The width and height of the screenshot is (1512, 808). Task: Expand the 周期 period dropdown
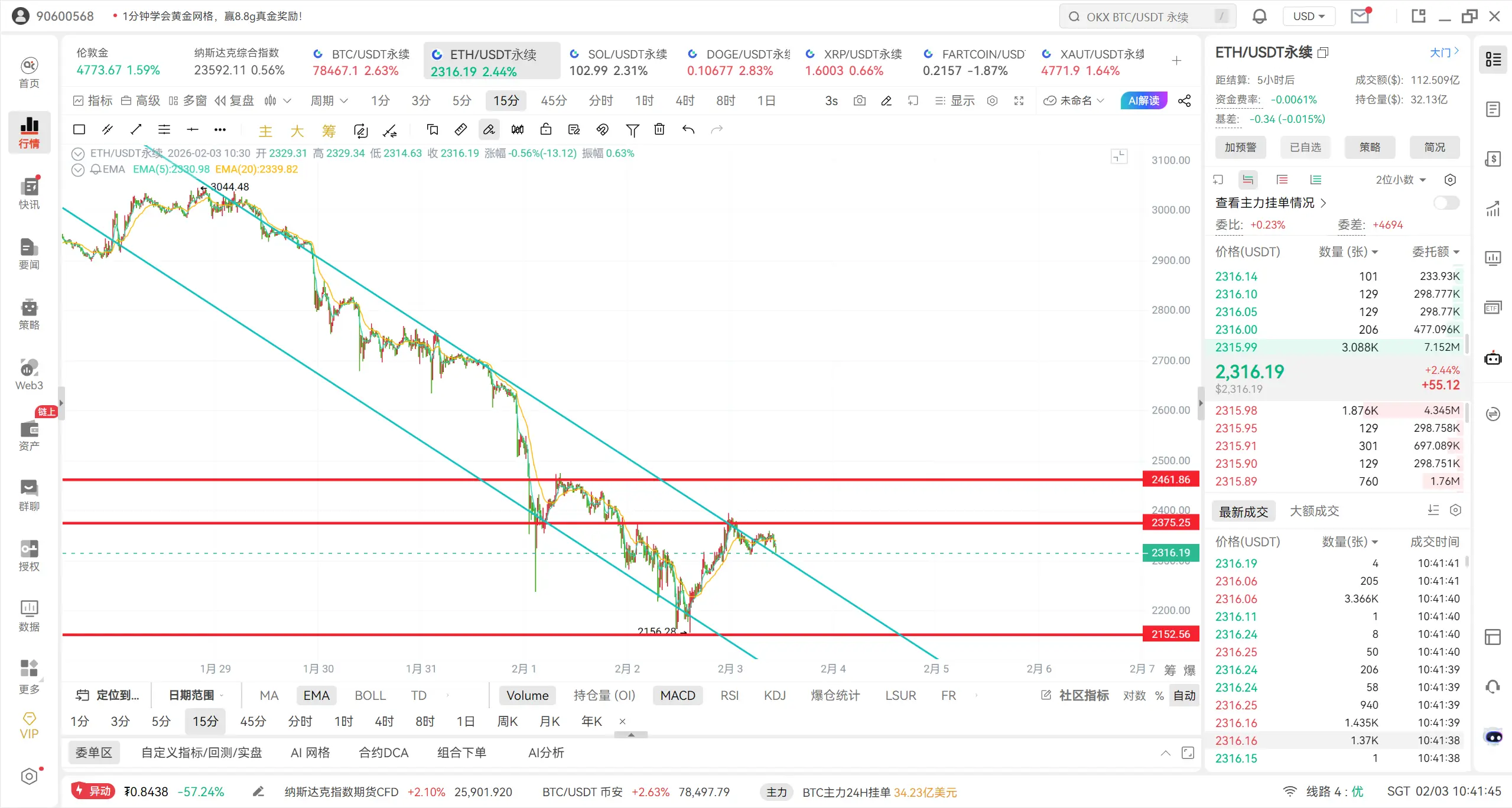[329, 101]
